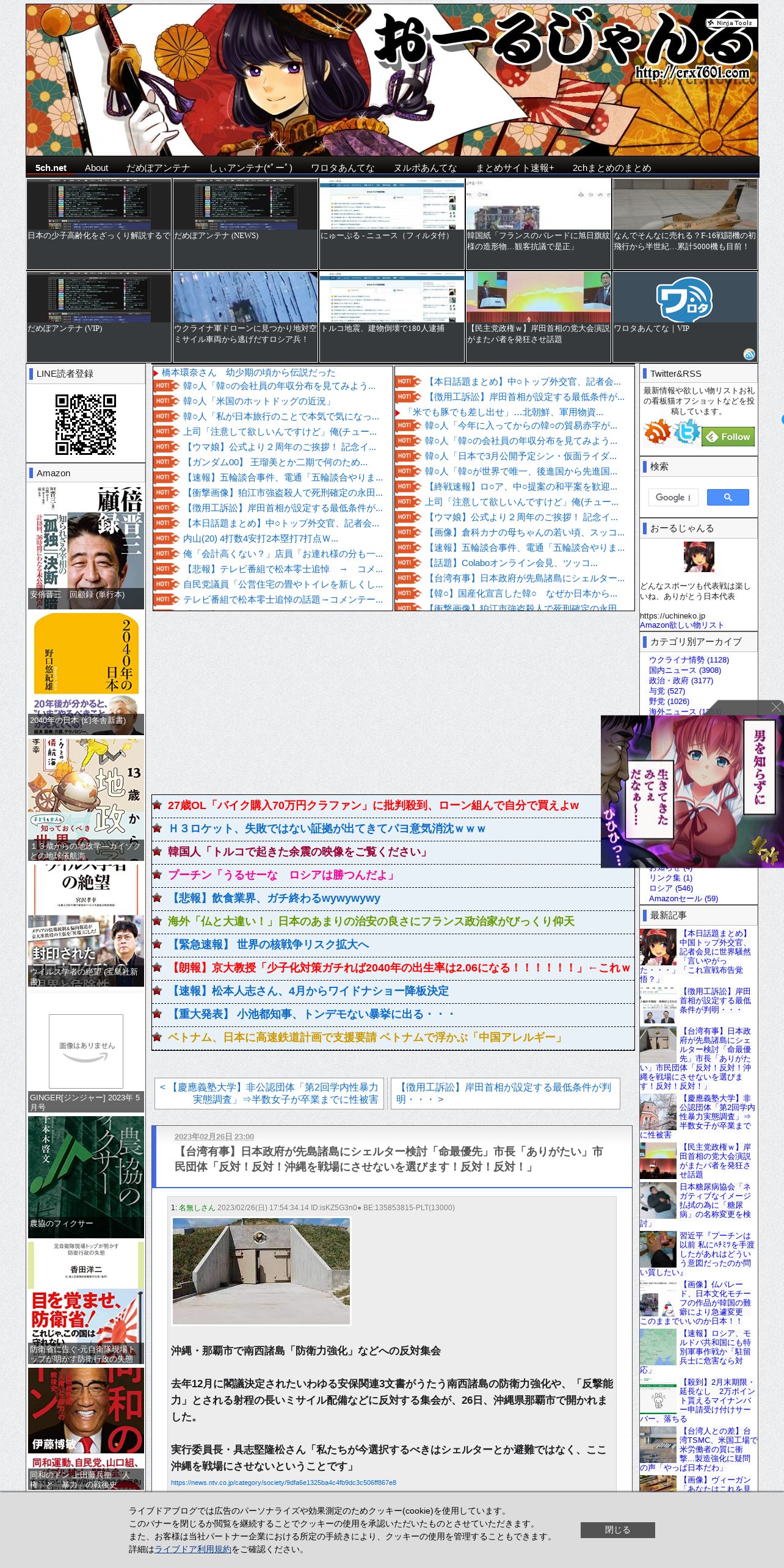Open the Wrota antenna logo thumbnail
Screen dimensions: 784x1568
coord(684,298)
